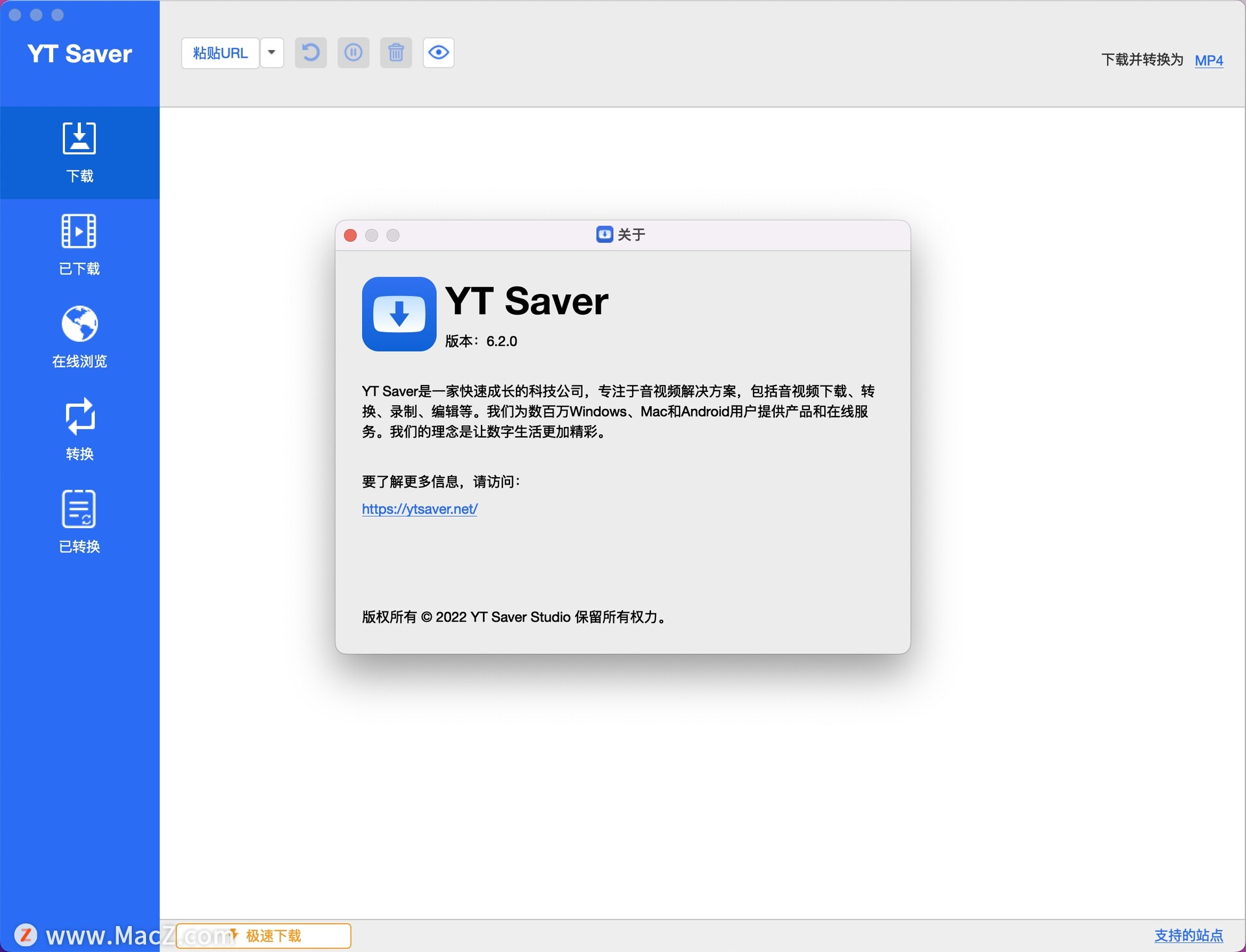This screenshot has width=1246, height=952.
Task: Toggle the eye private mode icon
Action: coord(439,53)
